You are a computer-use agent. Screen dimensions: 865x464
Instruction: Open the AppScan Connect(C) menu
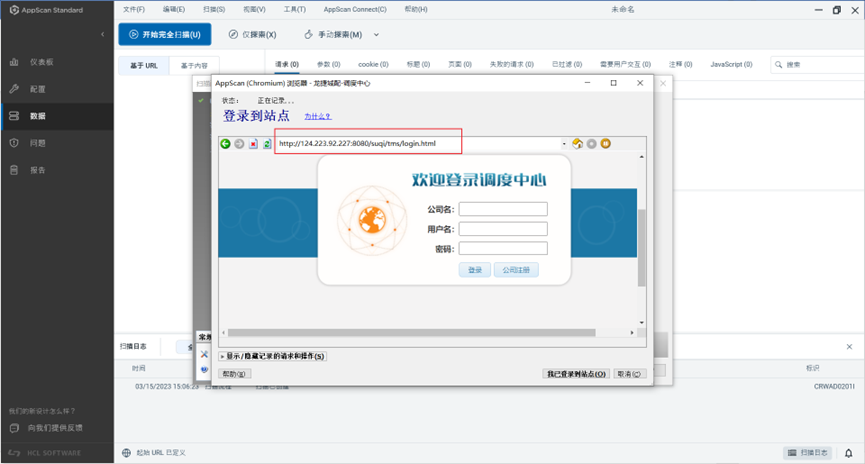coord(355,9)
